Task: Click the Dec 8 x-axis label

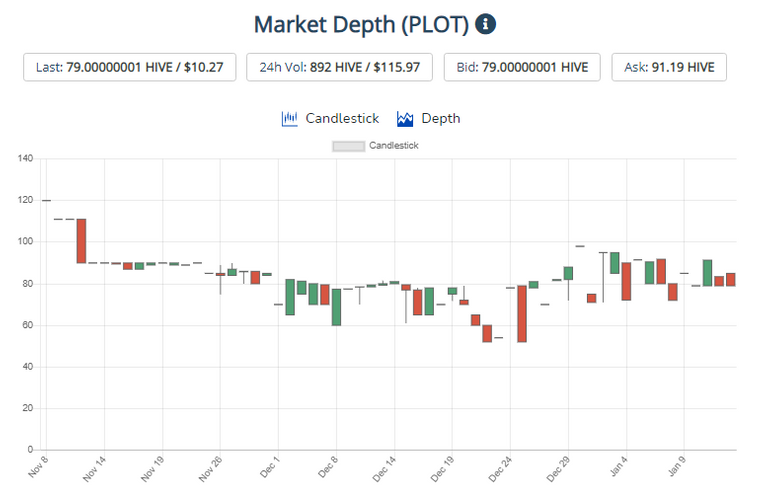Action: (x=328, y=467)
